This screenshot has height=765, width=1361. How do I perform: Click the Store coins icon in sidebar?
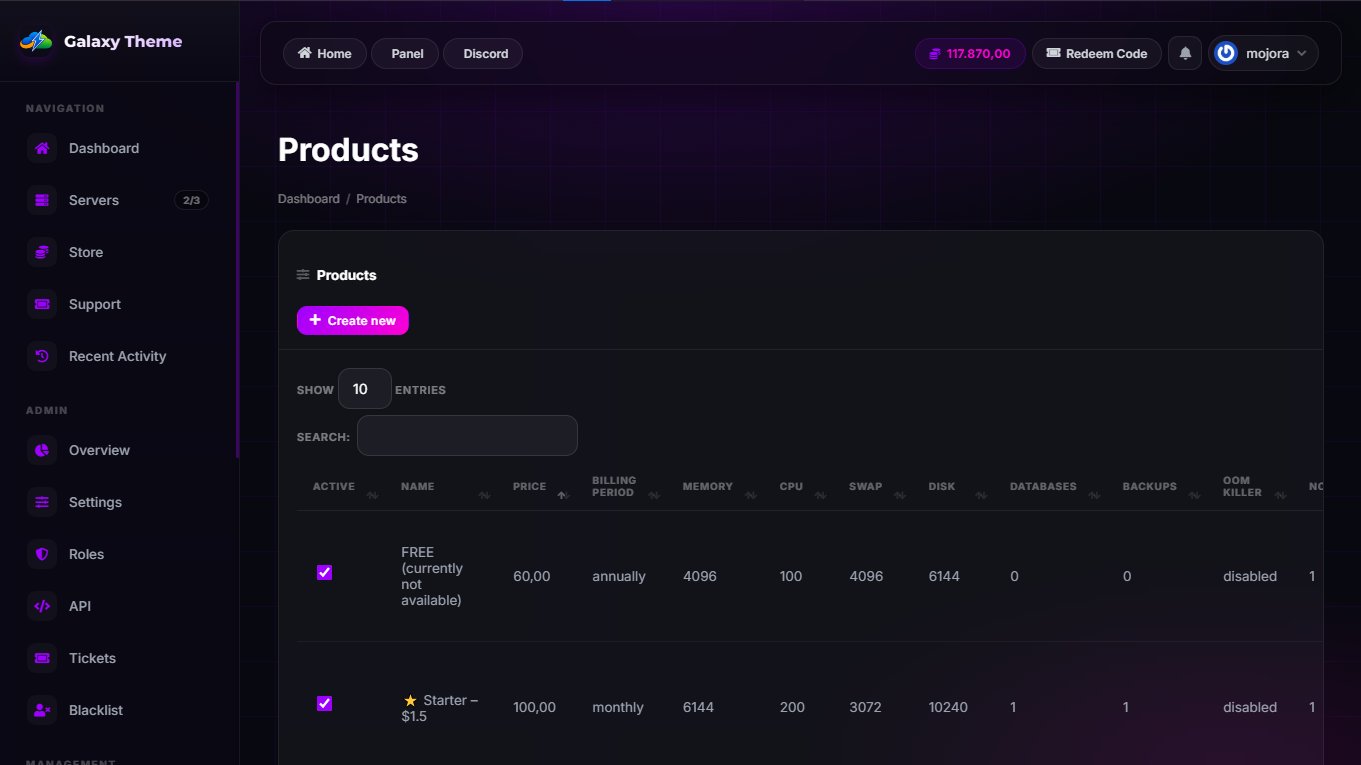point(42,253)
